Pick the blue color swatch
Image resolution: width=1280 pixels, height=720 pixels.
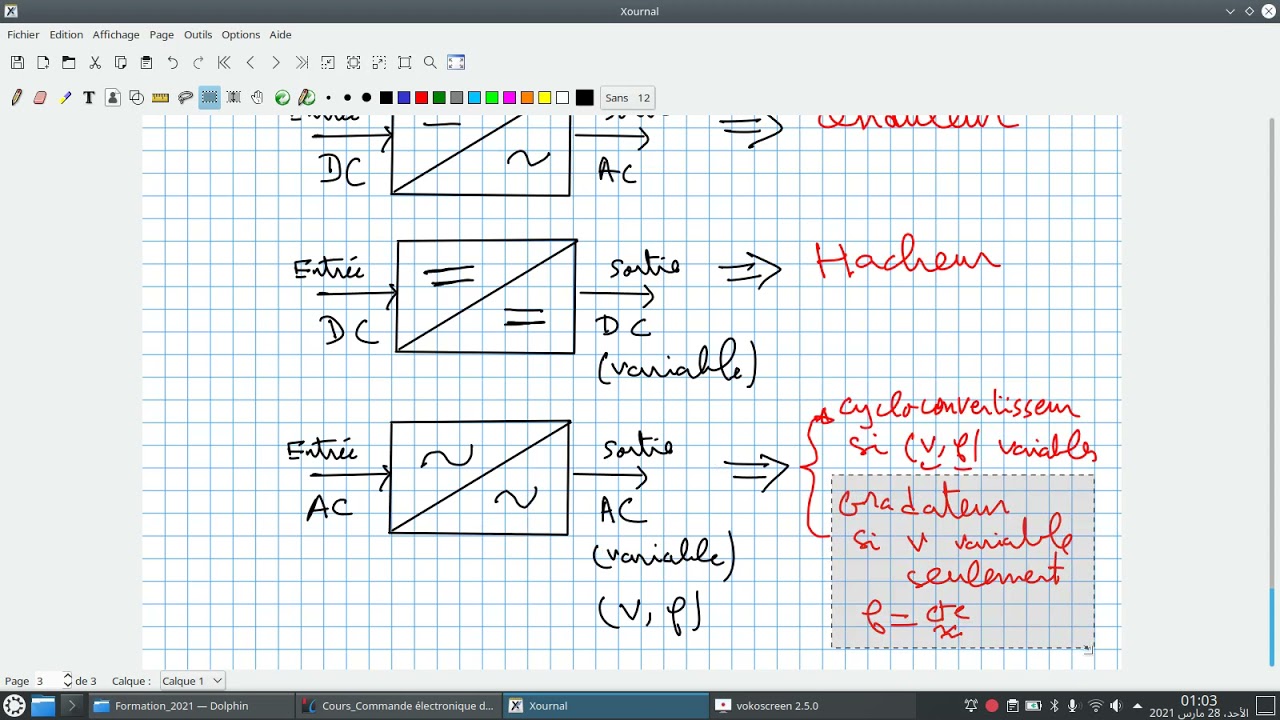coord(404,97)
